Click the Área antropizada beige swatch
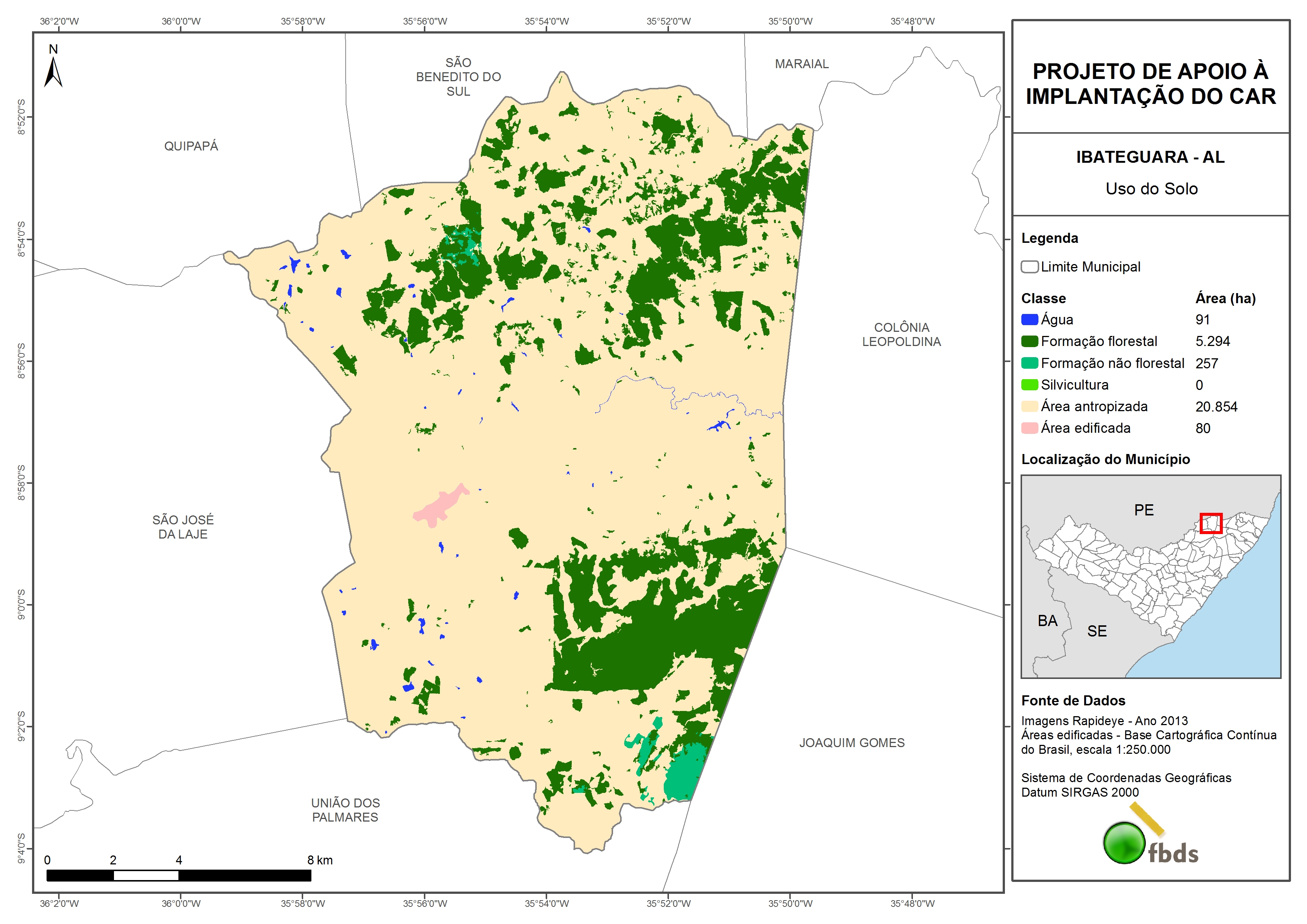The image size is (1307, 924). tap(1029, 406)
